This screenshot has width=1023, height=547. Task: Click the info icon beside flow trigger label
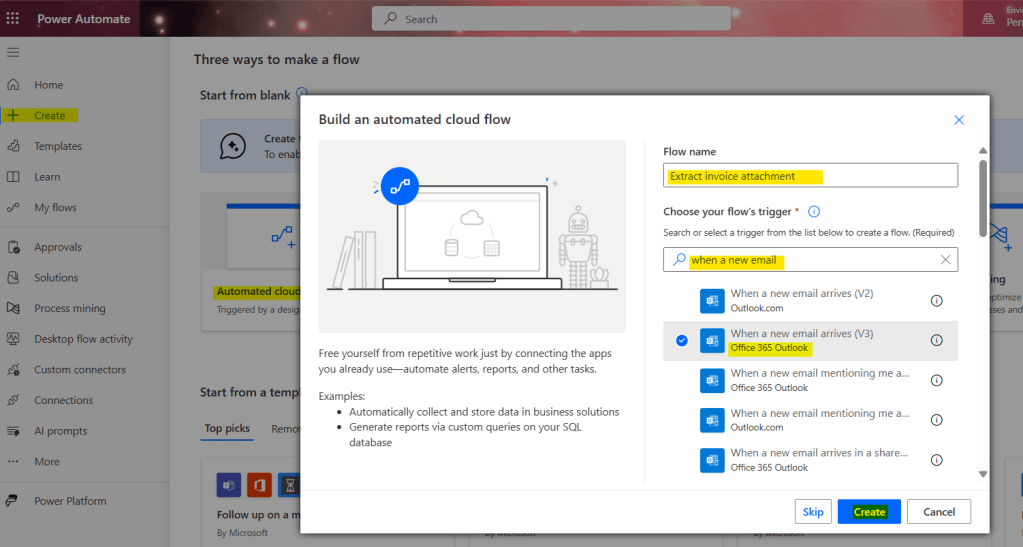coord(814,212)
